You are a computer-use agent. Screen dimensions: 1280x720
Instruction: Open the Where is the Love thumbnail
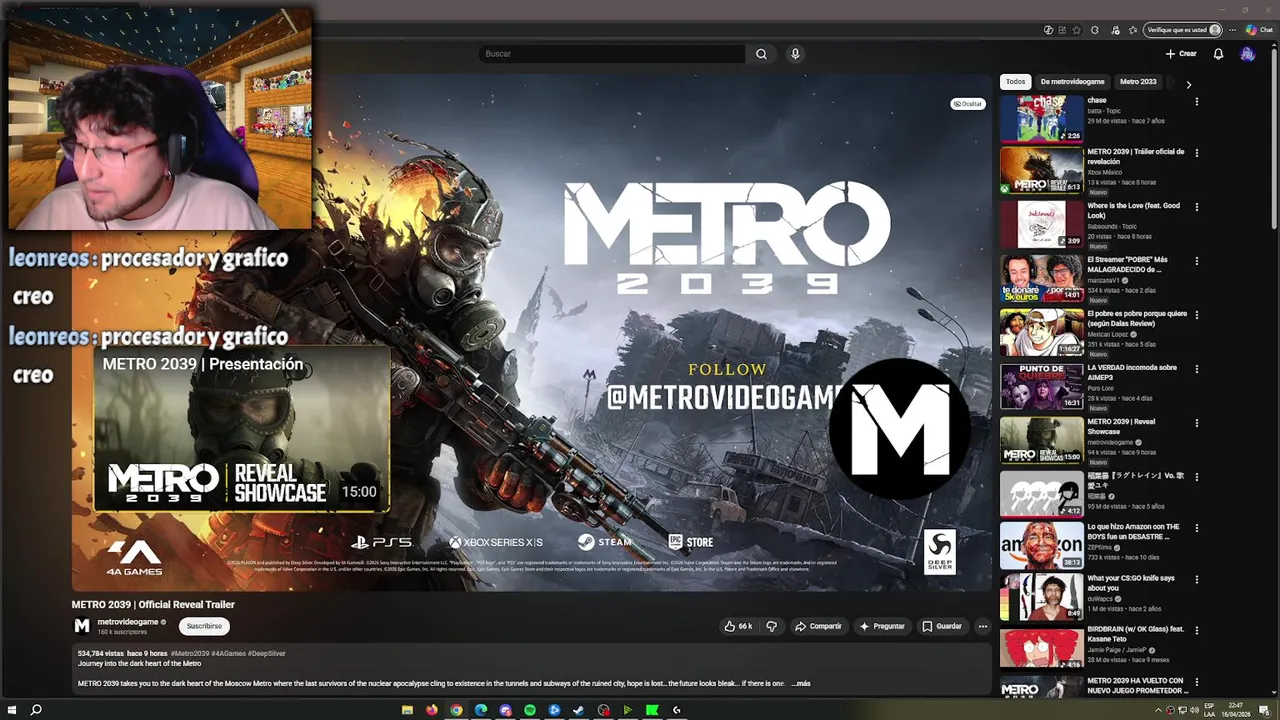pos(1042,224)
